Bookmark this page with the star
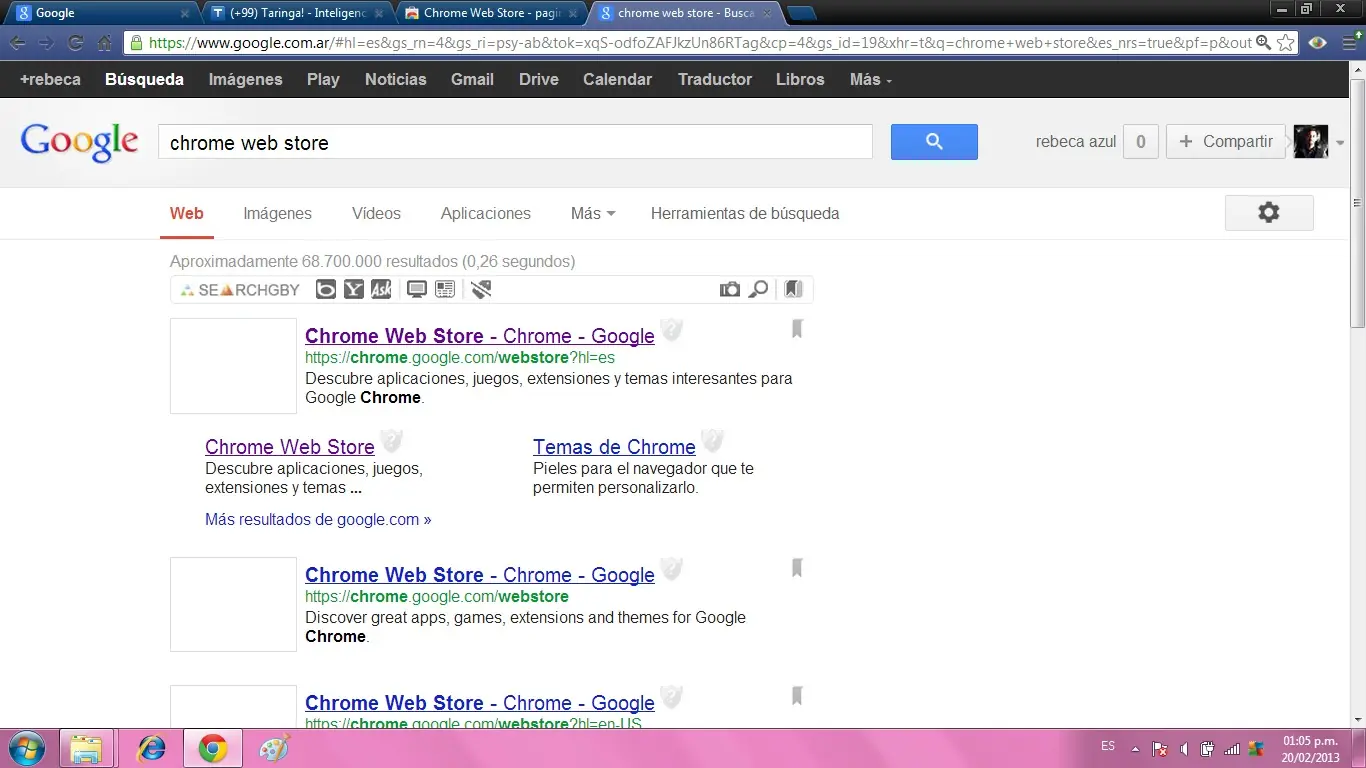Viewport: 1366px width, 768px height. (x=1286, y=43)
